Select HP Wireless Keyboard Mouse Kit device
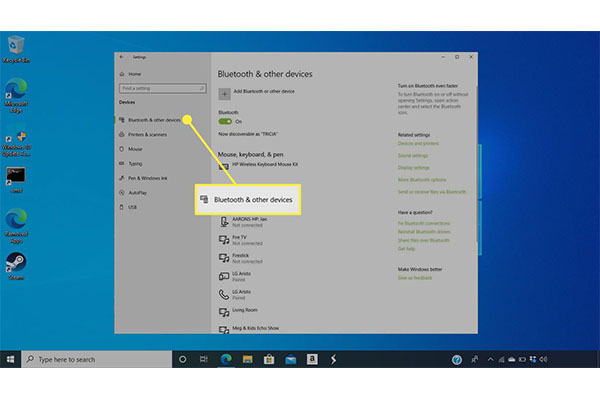 coord(258,165)
